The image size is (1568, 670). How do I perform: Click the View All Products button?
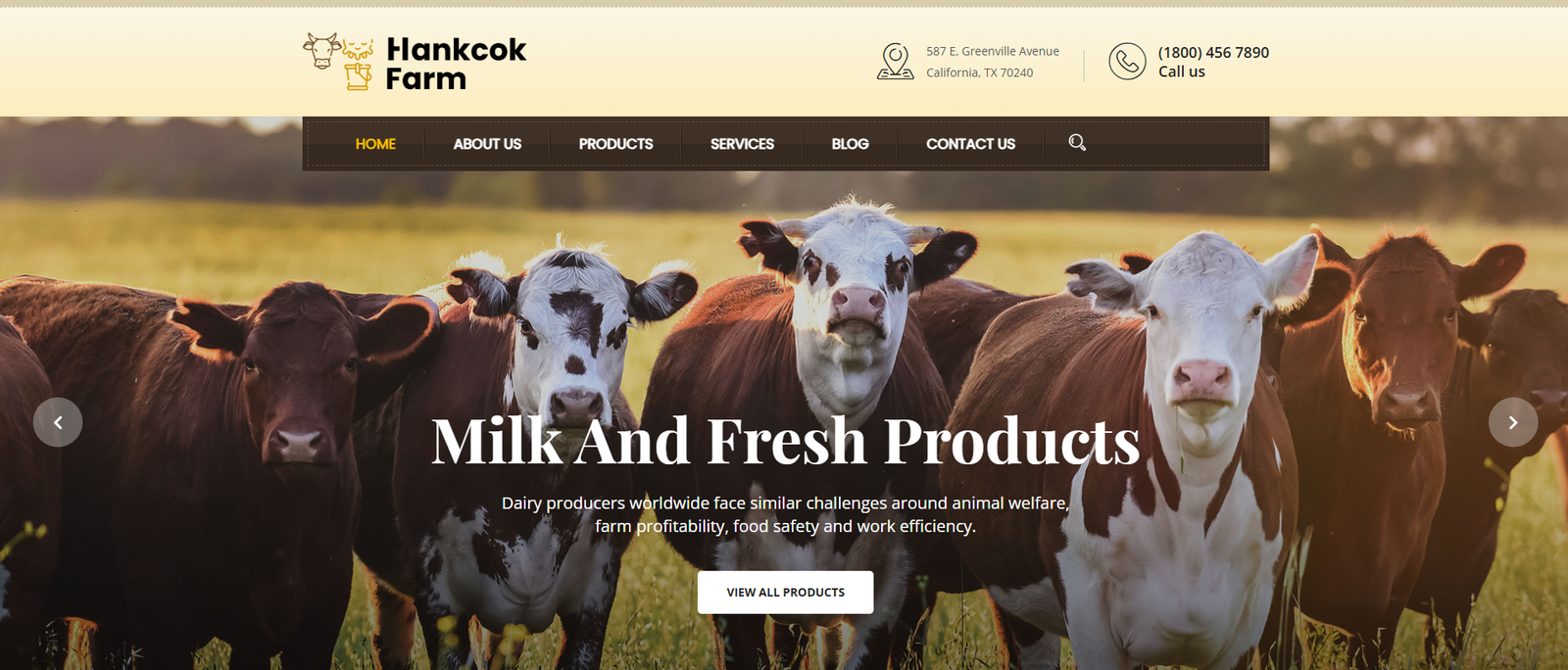coord(785,593)
